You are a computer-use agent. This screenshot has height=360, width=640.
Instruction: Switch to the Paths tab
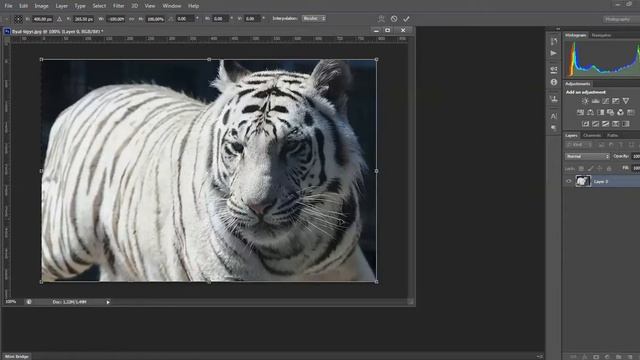click(612, 135)
